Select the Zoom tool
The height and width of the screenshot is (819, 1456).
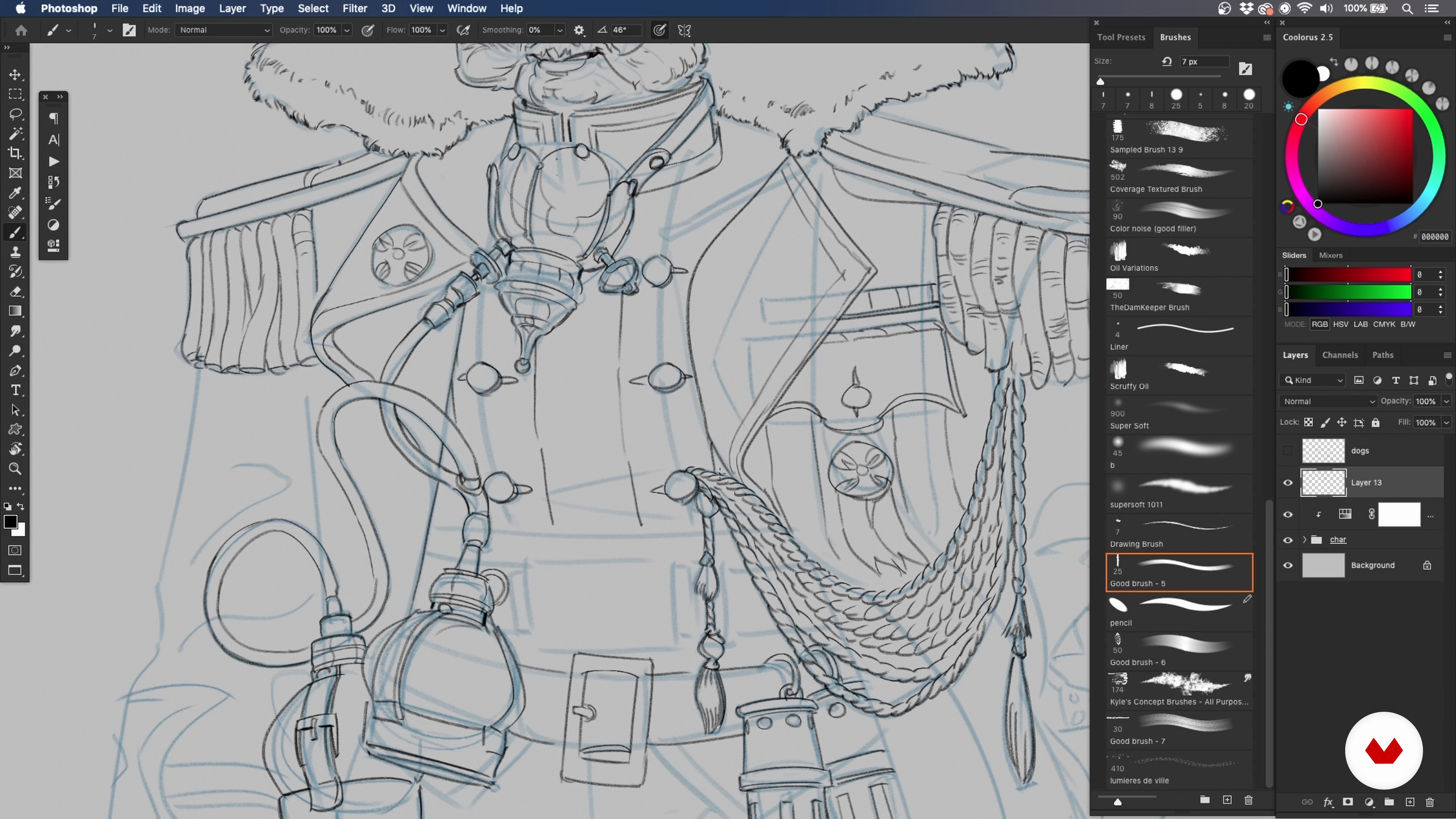(x=15, y=469)
